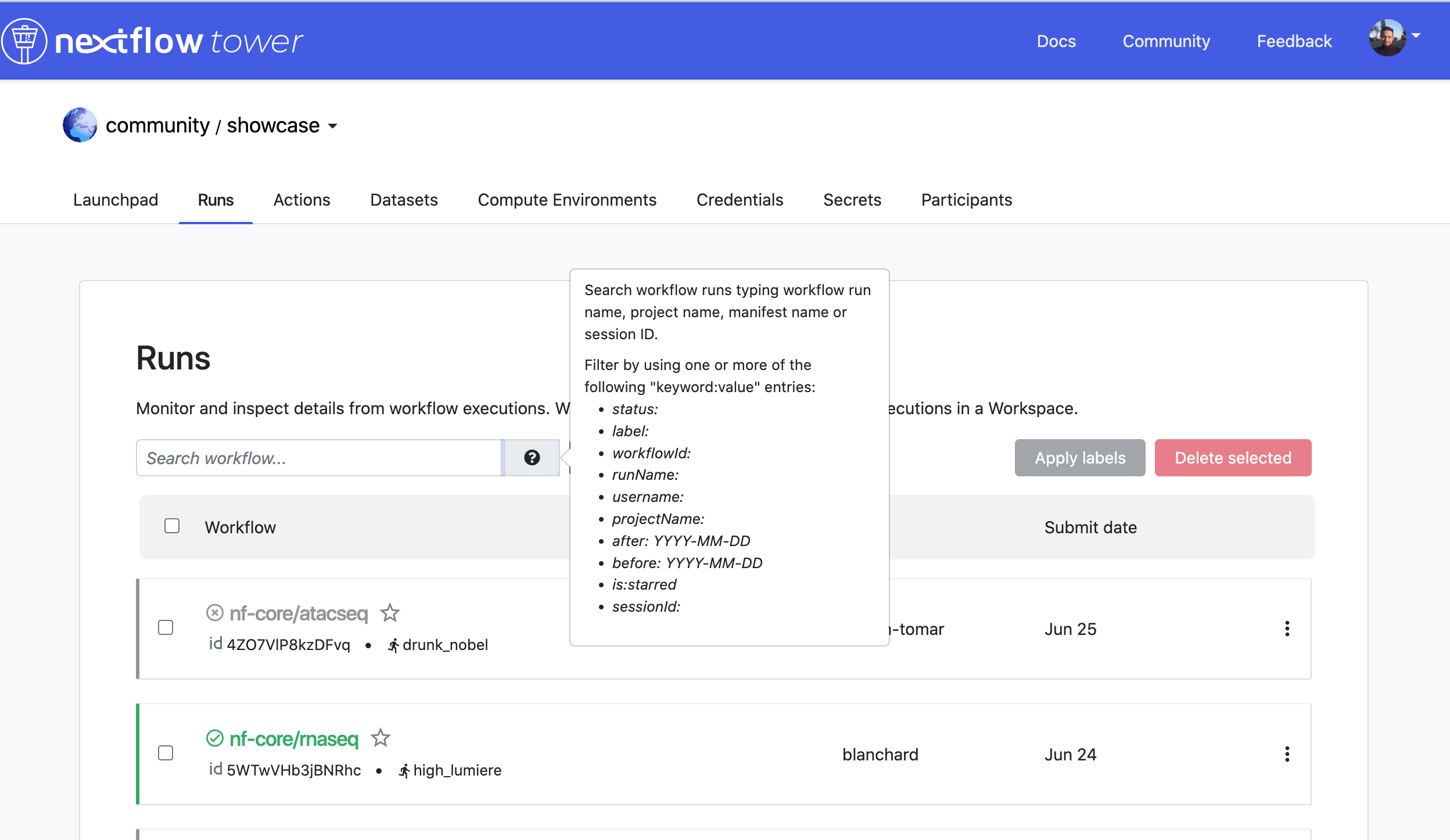Click the Workflow column header
This screenshot has height=840, width=1450.
pos(240,527)
